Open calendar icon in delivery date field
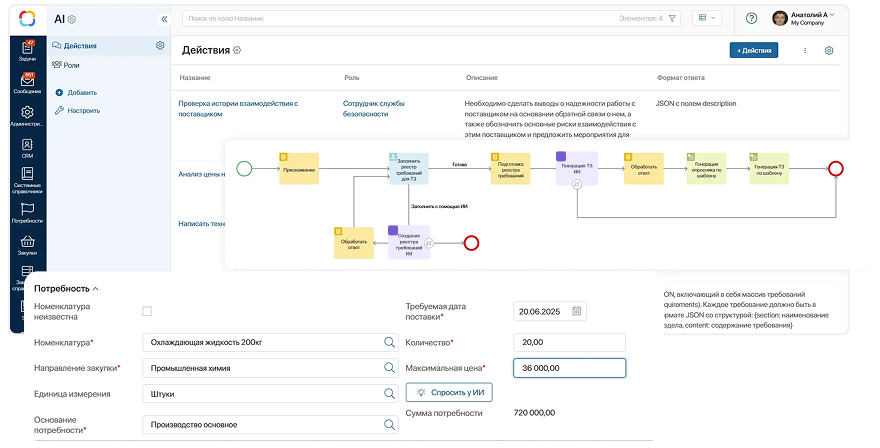Screen dimensions: 880x448 (x=576, y=311)
